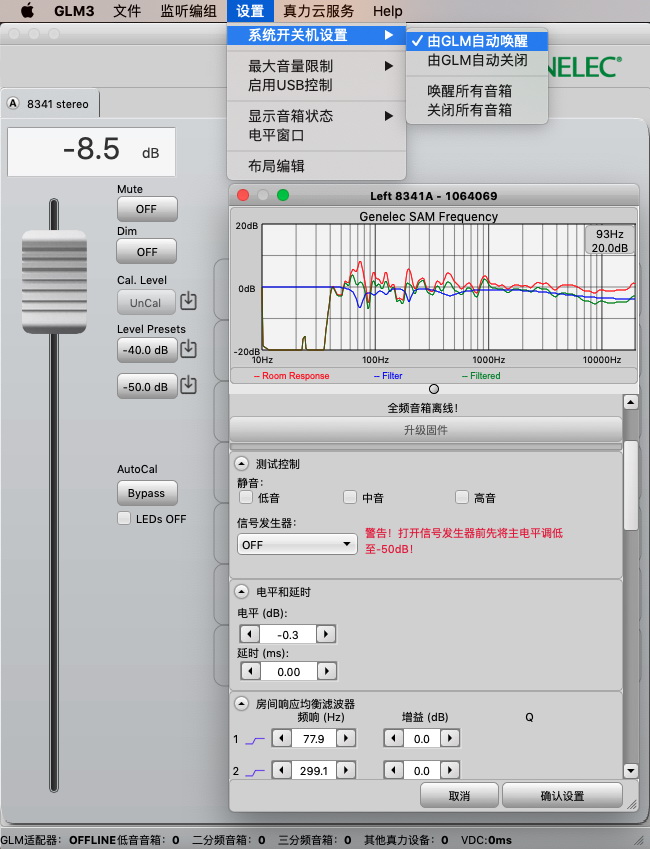Lower filter 1 gain with left arrow
This screenshot has height=849, width=650.
(x=393, y=738)
